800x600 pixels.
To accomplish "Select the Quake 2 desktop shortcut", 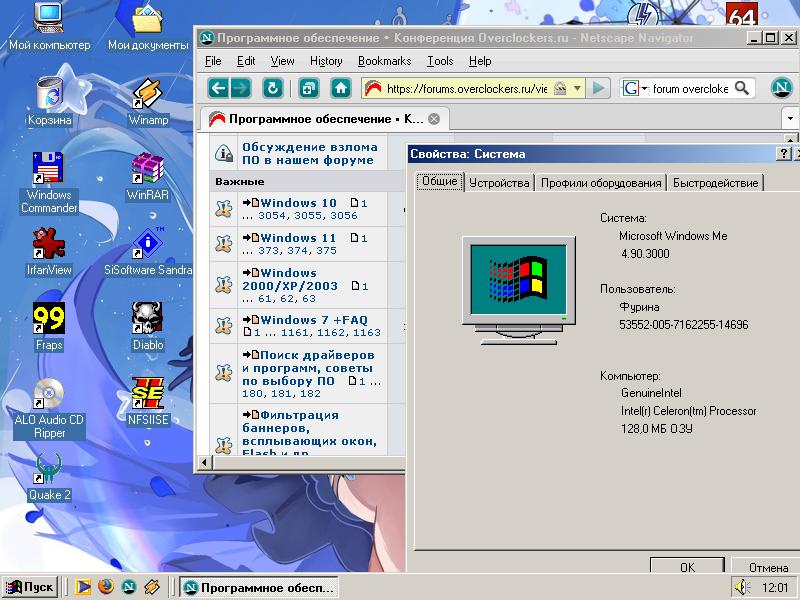I will click(x=49, y=476).
